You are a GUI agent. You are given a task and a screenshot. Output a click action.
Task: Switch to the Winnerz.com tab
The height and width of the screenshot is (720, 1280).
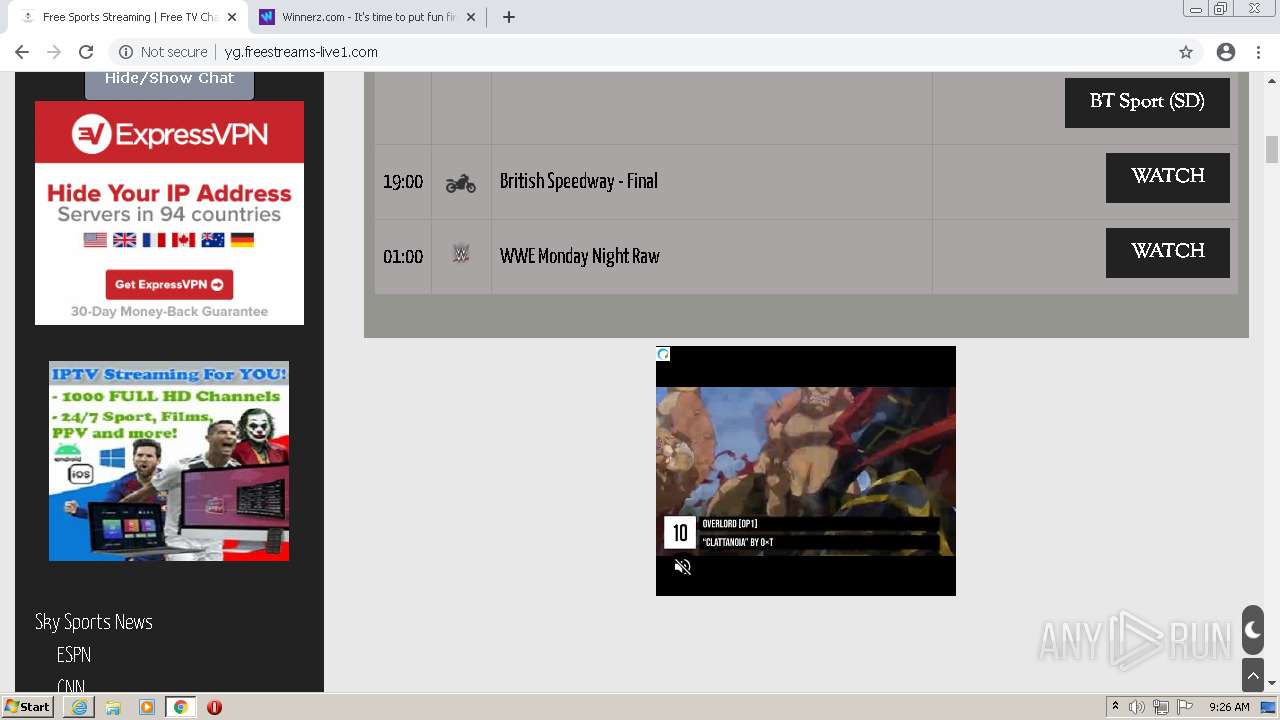(367, 17)
